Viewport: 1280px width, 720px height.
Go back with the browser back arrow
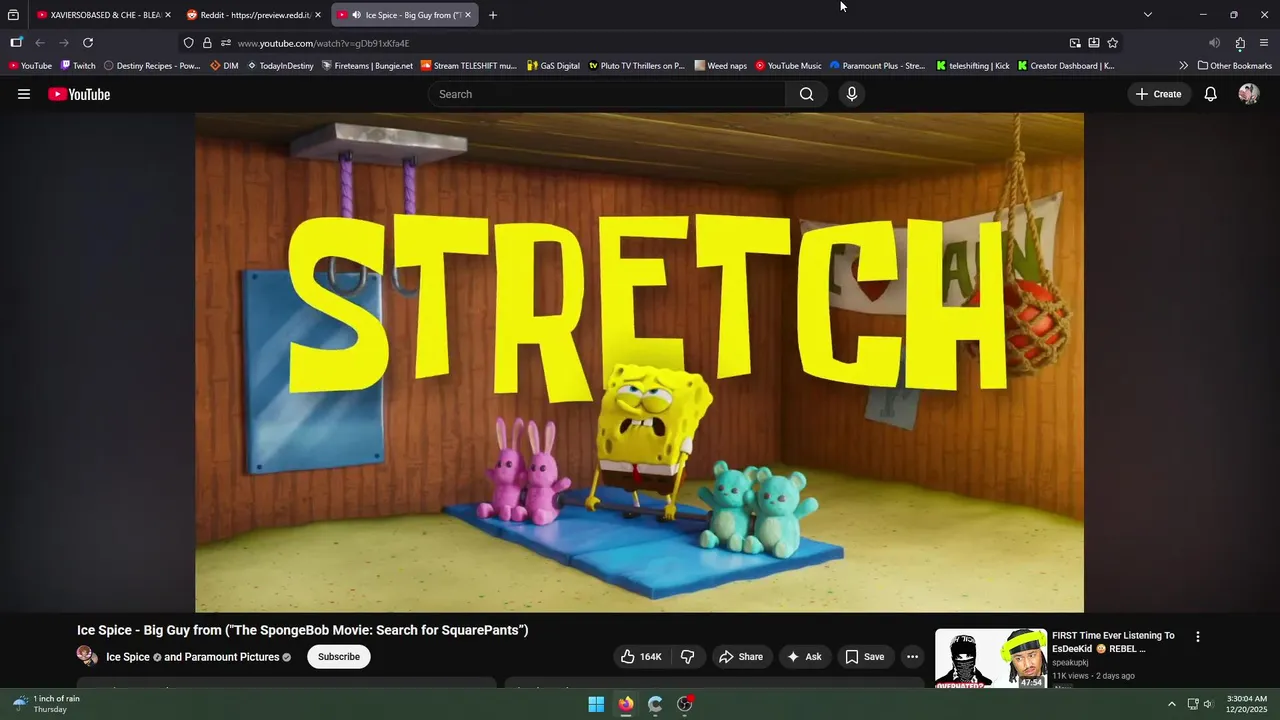pos(40,43)
